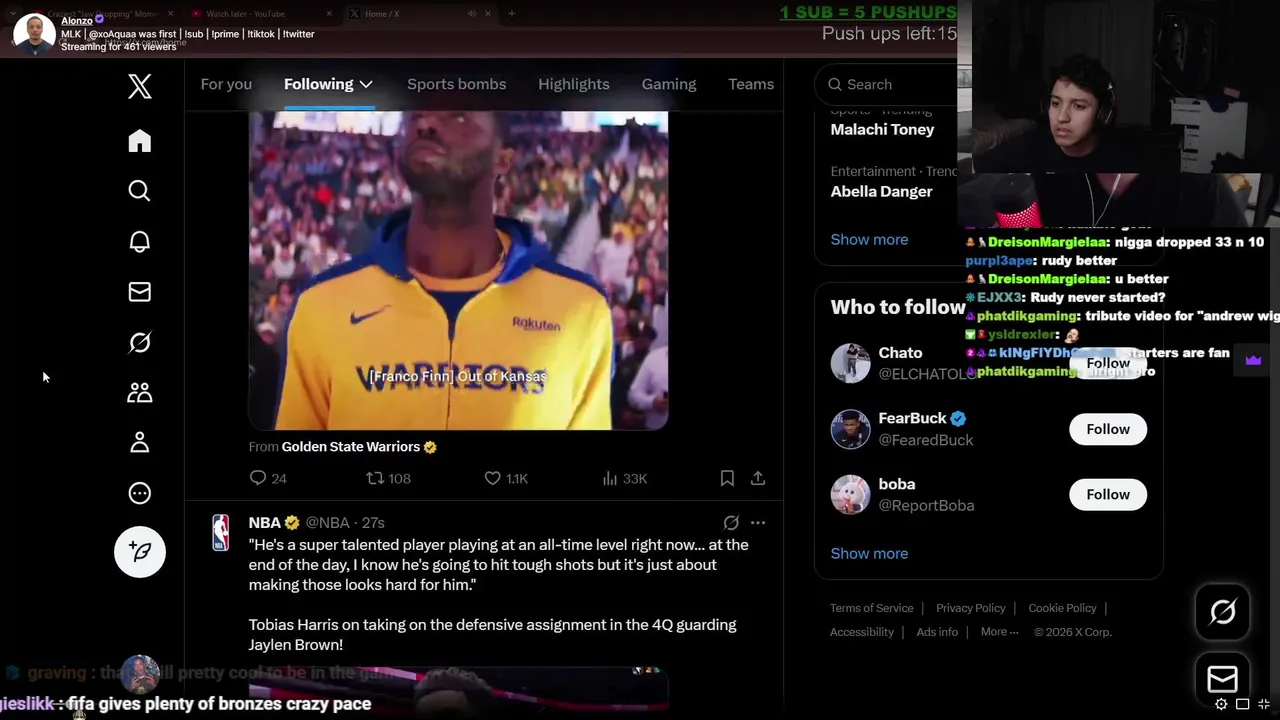Open trending topic Abella Danger
Image resolution: width=1280 pixels, height=720 pixels.
(881, 191)
